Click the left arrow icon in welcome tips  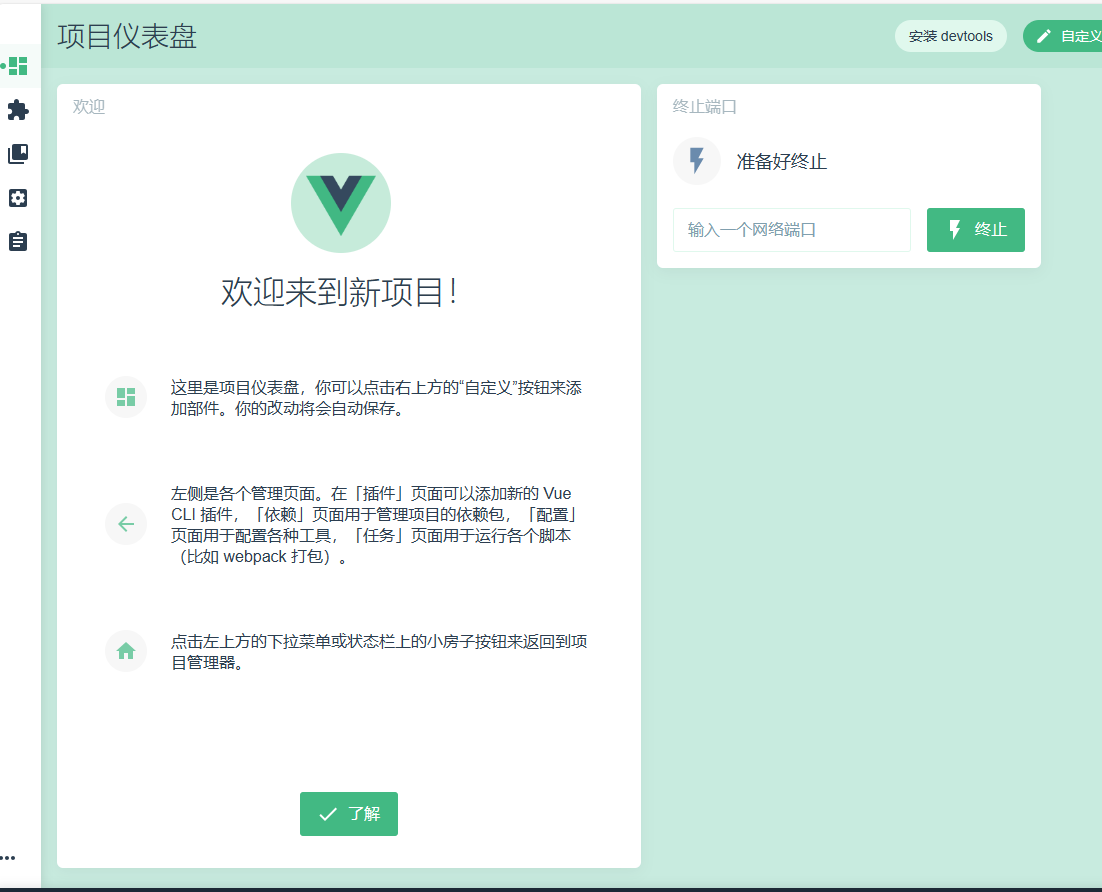[126, 524]
